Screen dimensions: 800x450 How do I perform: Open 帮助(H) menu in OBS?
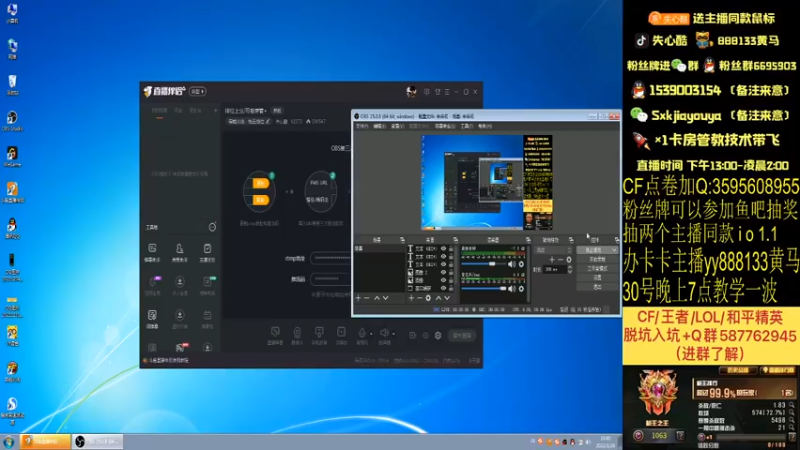[x=485, y=126]
